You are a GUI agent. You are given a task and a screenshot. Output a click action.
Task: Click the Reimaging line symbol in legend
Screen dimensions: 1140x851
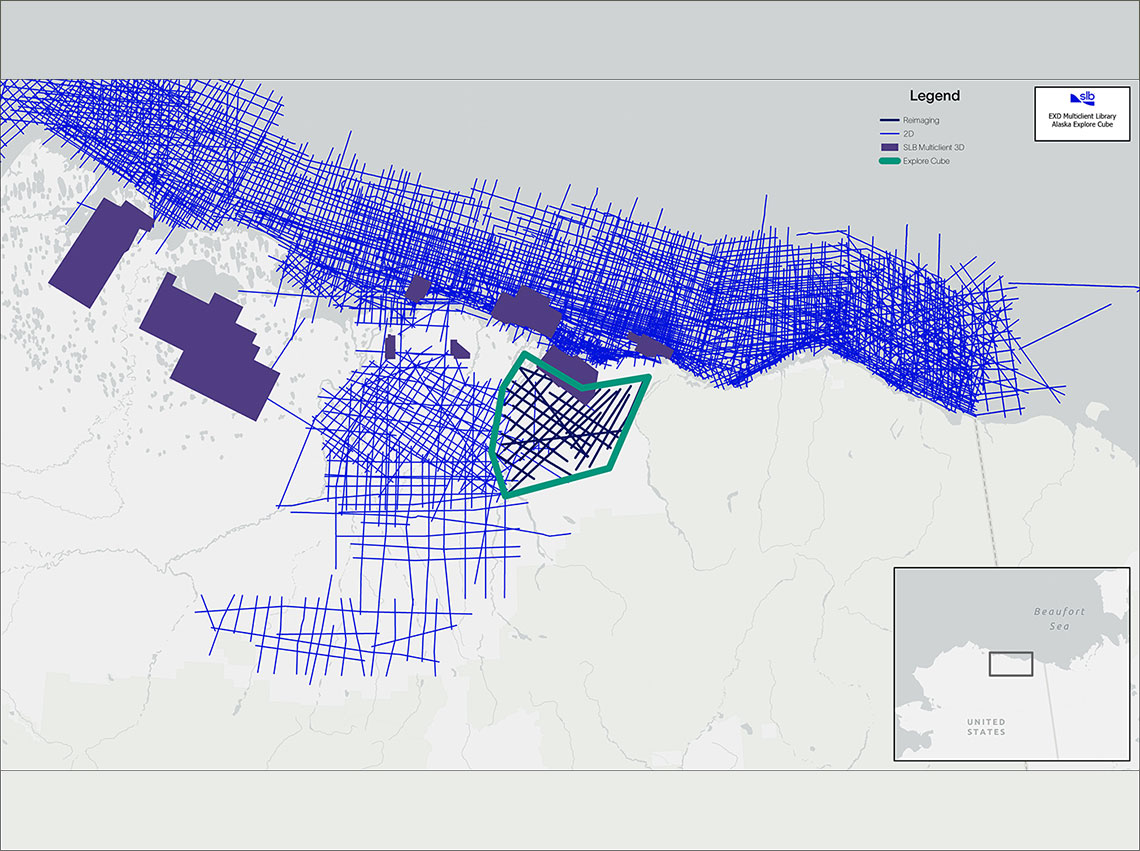(890, 120)
